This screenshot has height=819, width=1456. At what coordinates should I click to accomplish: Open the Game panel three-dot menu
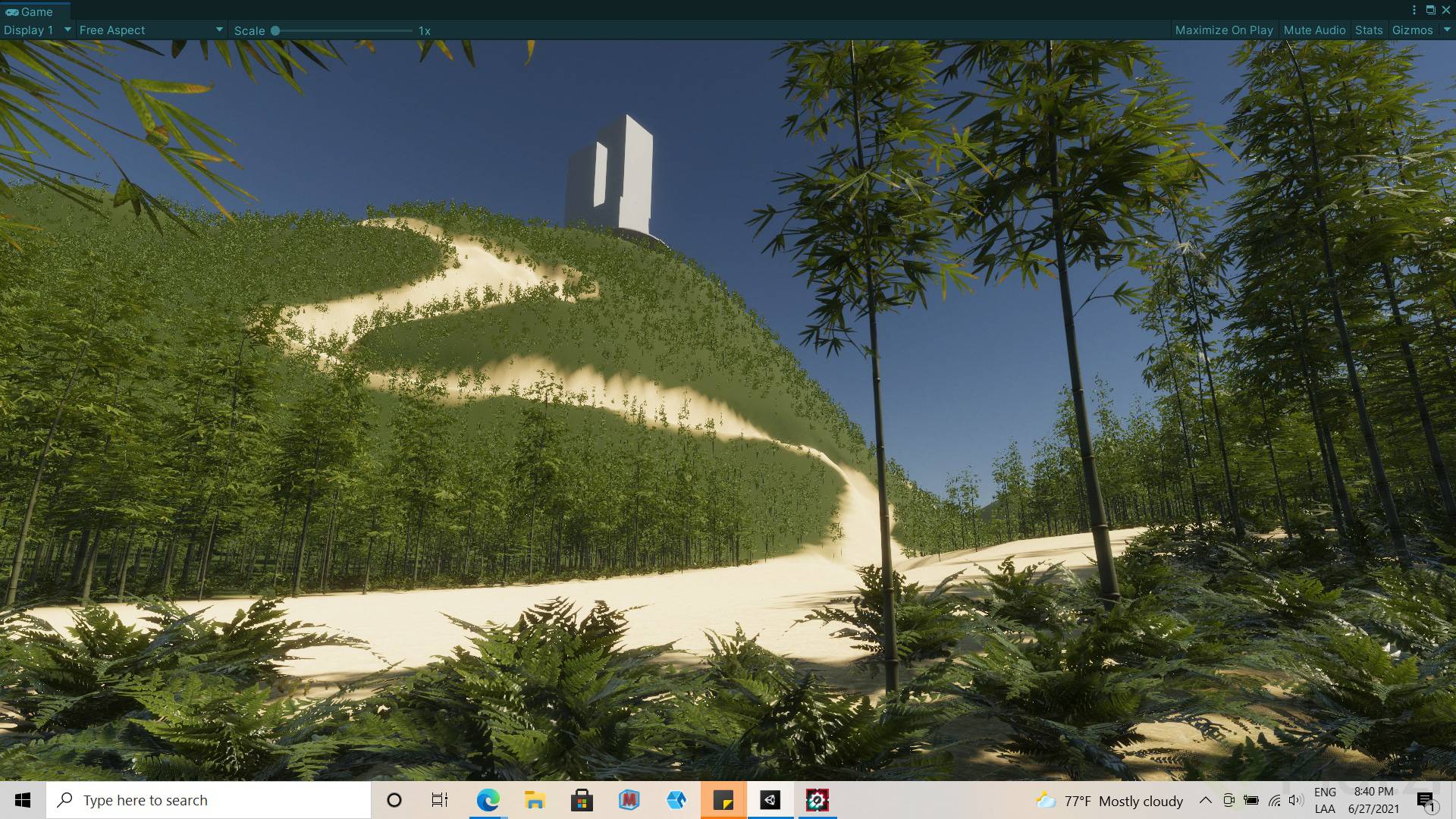point(1414,10)
